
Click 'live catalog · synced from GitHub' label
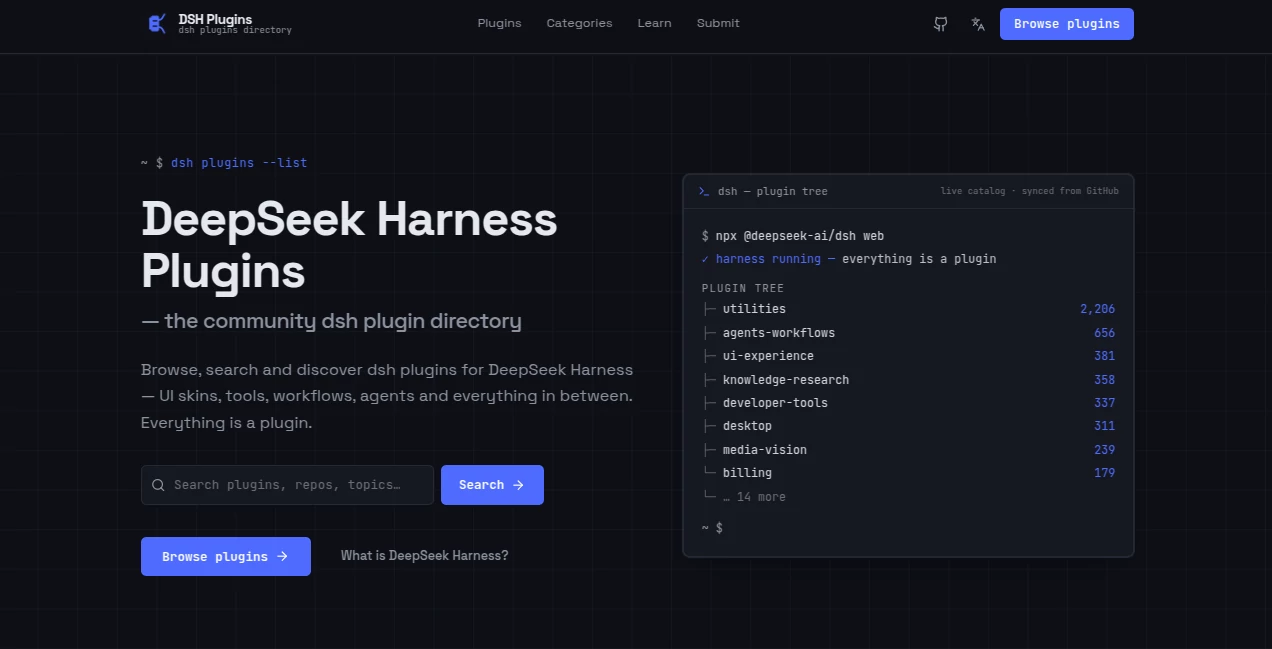pyautogui.click(x=1029, y=191)
